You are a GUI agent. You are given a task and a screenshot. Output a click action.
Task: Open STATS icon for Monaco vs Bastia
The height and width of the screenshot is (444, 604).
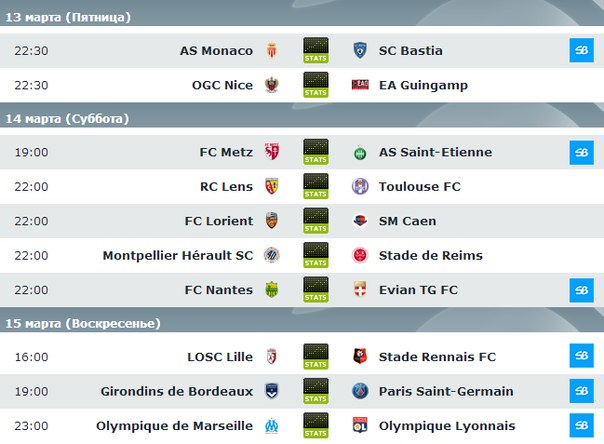click(315, 51)
